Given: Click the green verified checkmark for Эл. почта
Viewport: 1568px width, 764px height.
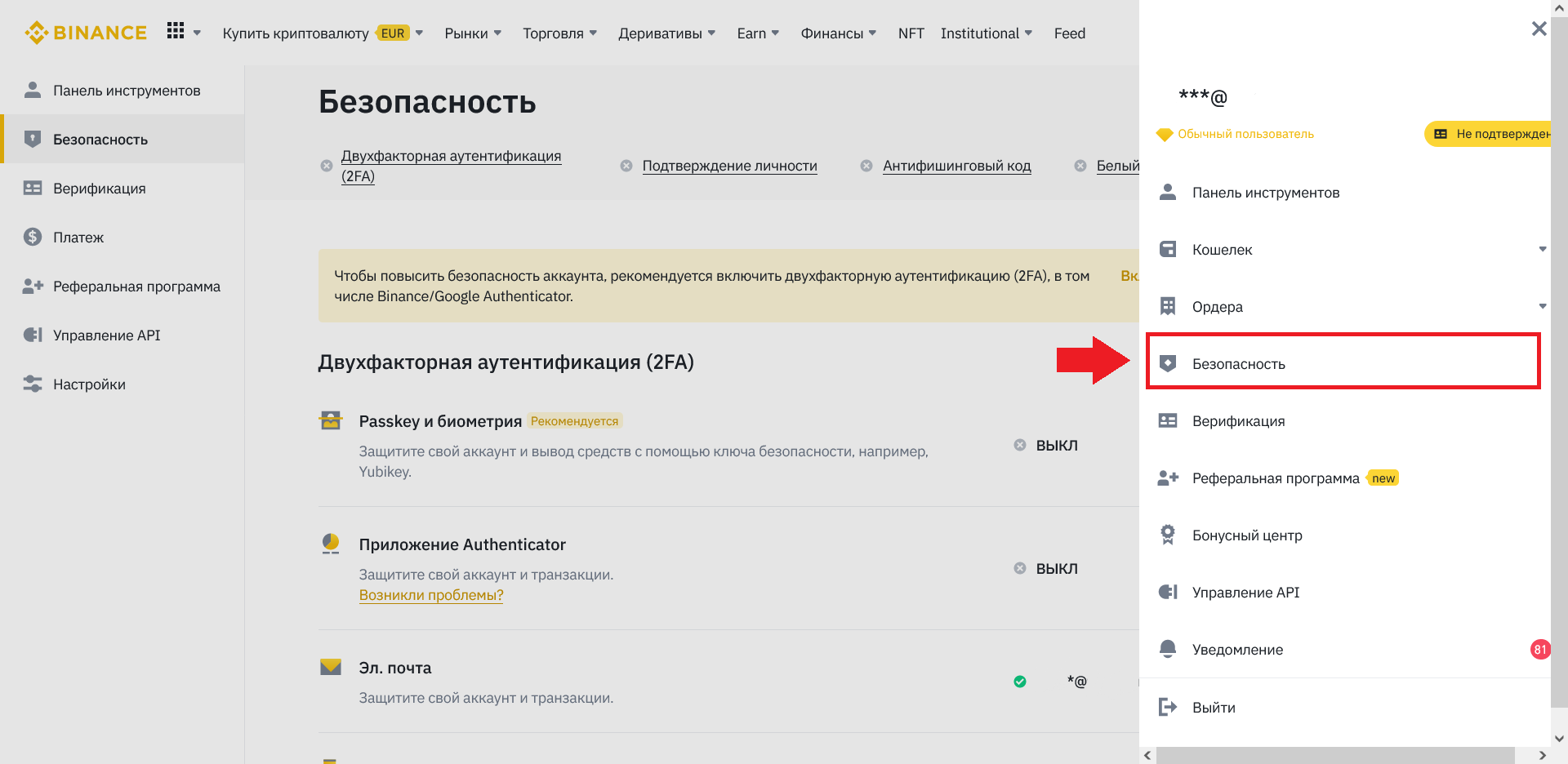Looking at the screenshot, I should point(1020,682).
